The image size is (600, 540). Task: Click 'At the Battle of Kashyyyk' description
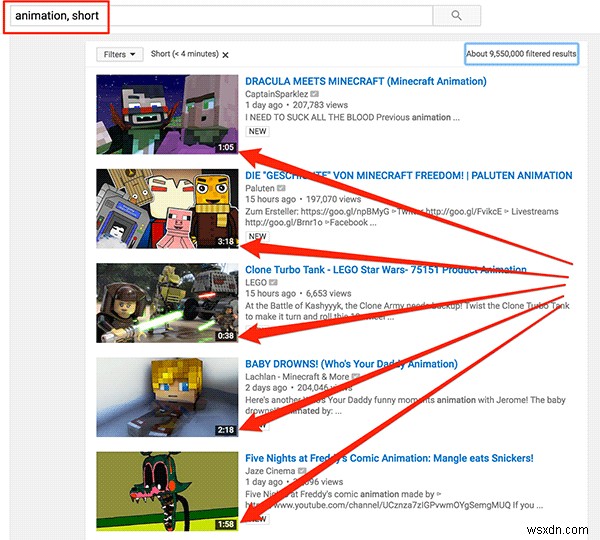407,311
